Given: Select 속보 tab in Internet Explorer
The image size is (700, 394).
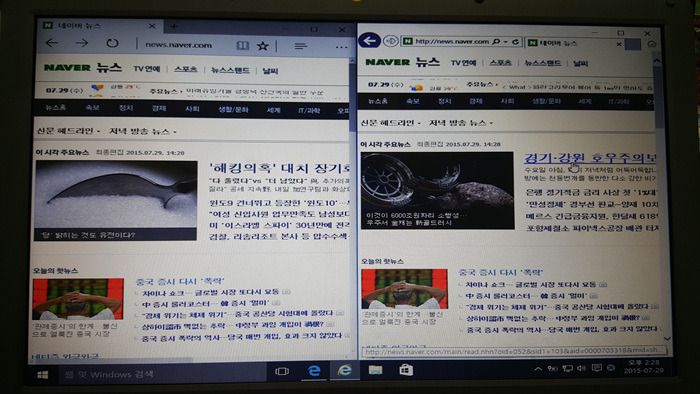Looking at the screenshot, I should click(x=412, y=101).
